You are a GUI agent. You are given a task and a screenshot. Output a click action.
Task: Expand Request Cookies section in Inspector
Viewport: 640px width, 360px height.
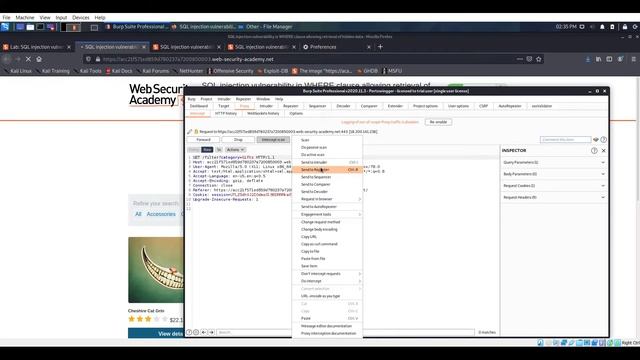(x=554, y=186)
